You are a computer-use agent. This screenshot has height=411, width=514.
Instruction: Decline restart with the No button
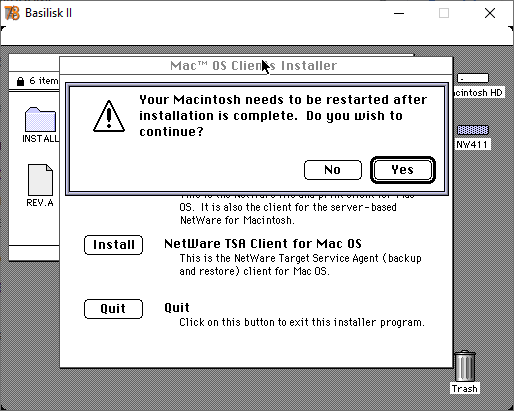tap(333, 170)
